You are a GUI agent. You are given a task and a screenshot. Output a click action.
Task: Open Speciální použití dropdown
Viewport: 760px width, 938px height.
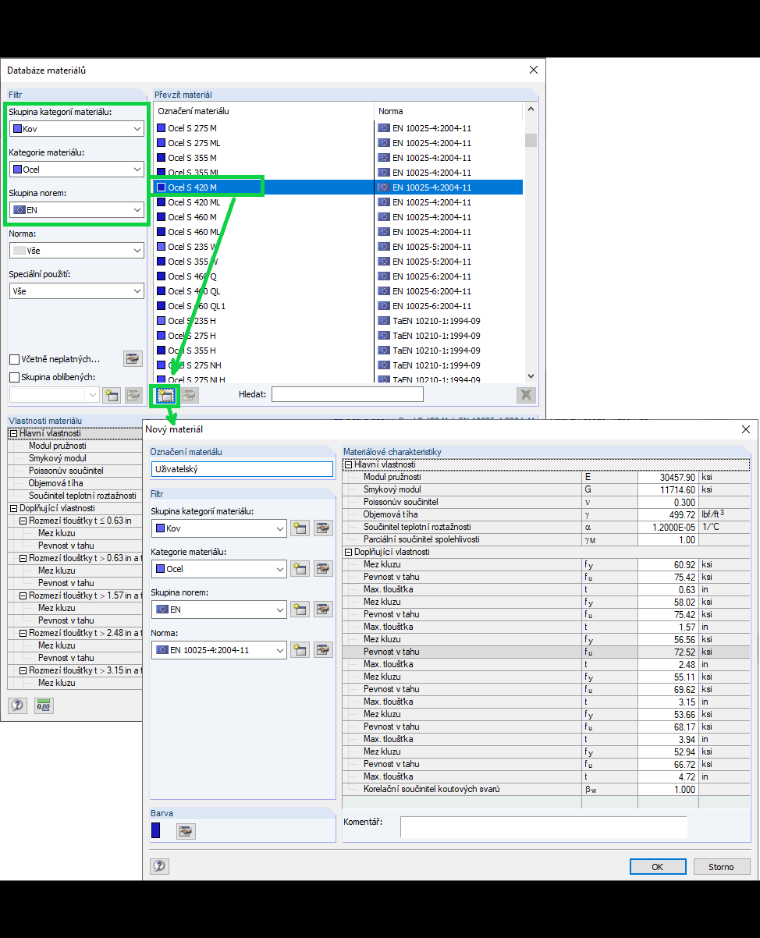click(77, 291)
